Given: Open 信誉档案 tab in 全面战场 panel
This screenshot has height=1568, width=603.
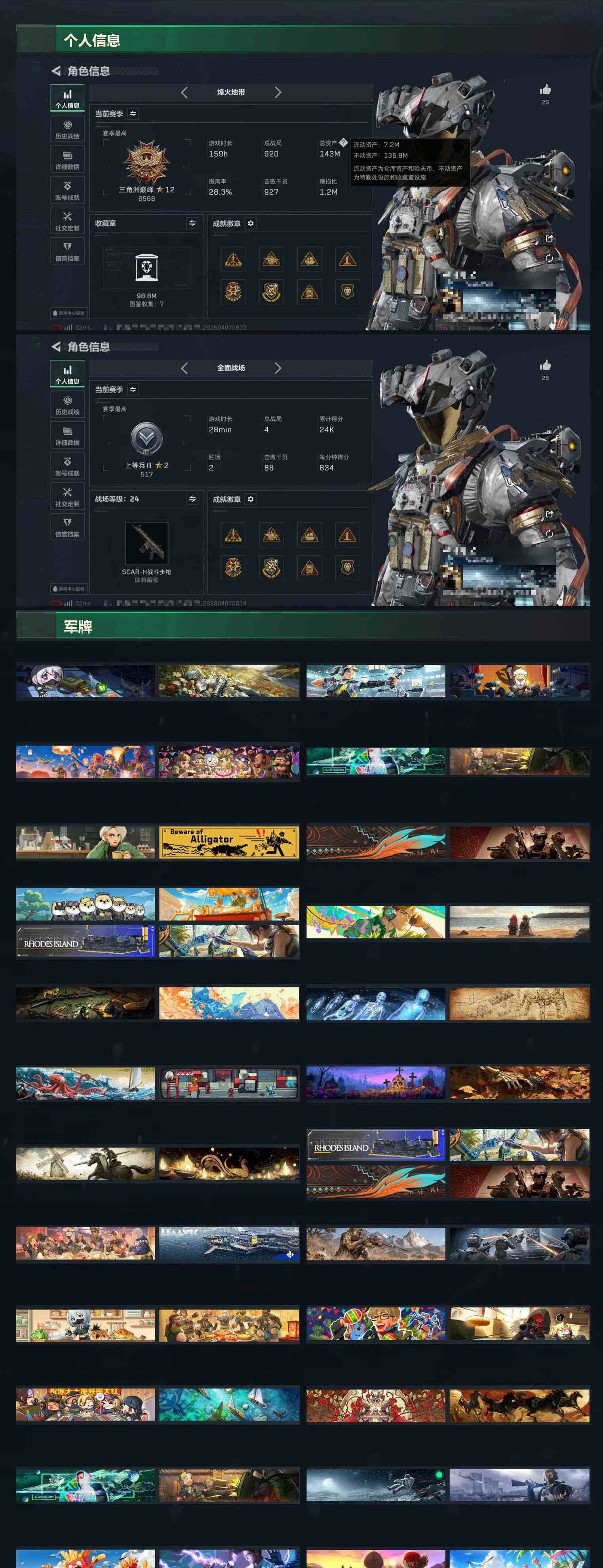Looking at the screenshot, I should [68, 527].
